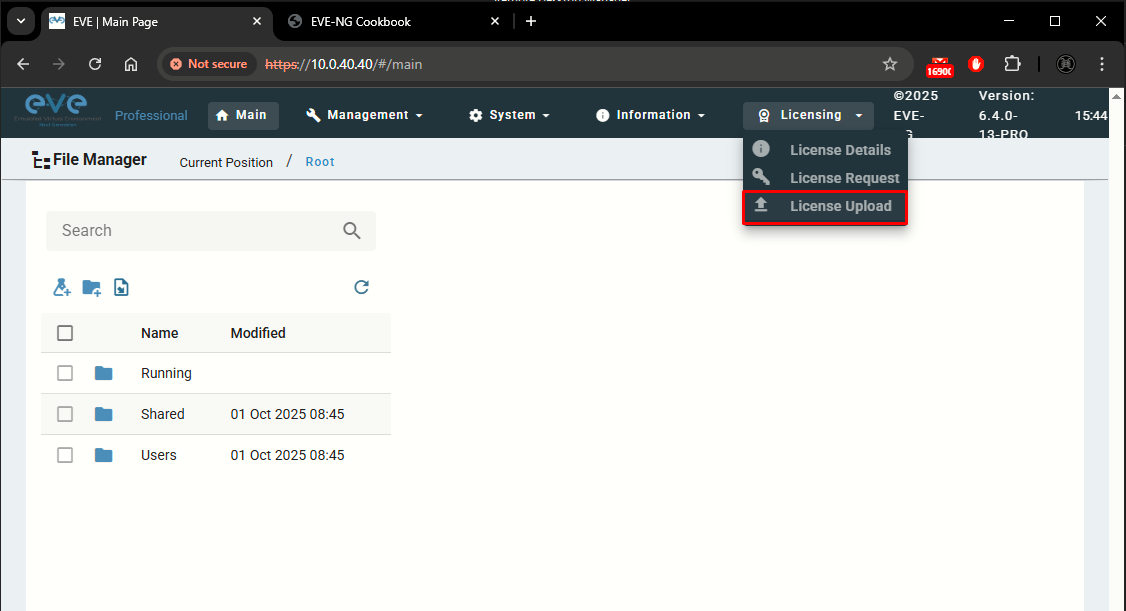This screenshot has height=611, width=1126.
Task: Click the Name column header
Action: coord(159,333)
